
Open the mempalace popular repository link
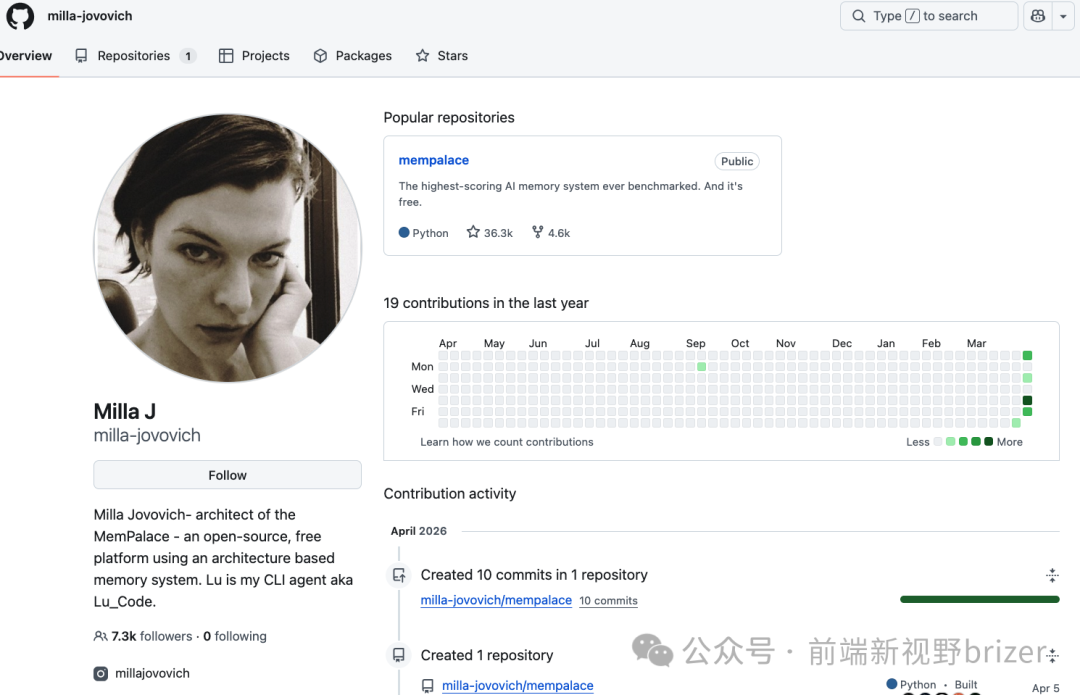[x=434, y=160]
